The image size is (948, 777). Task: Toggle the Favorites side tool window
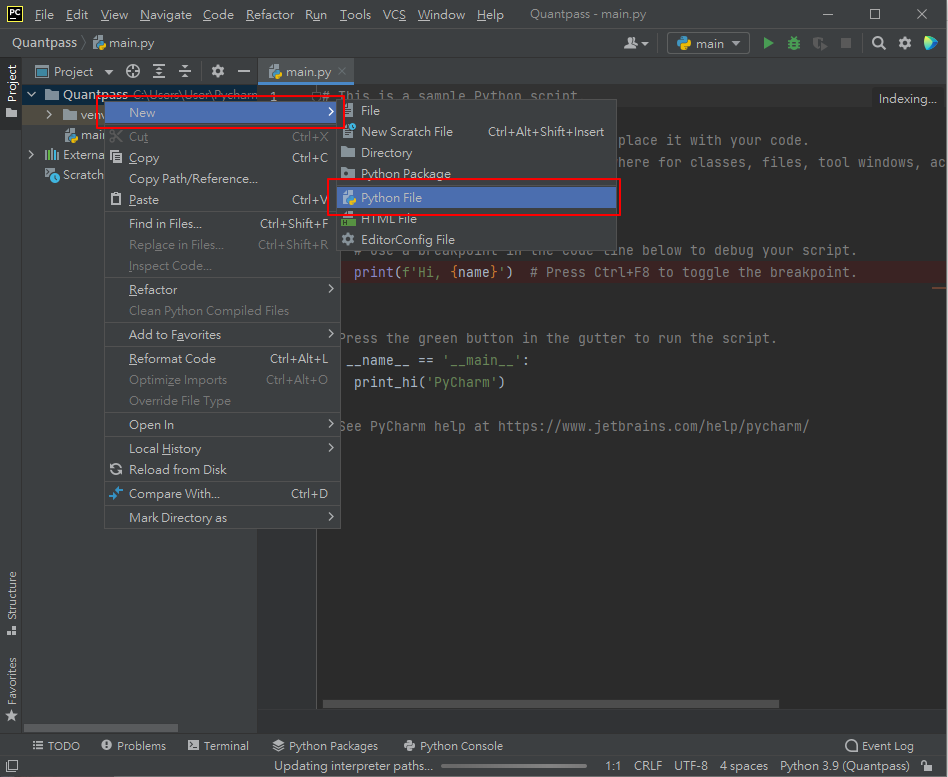point(11,689)
